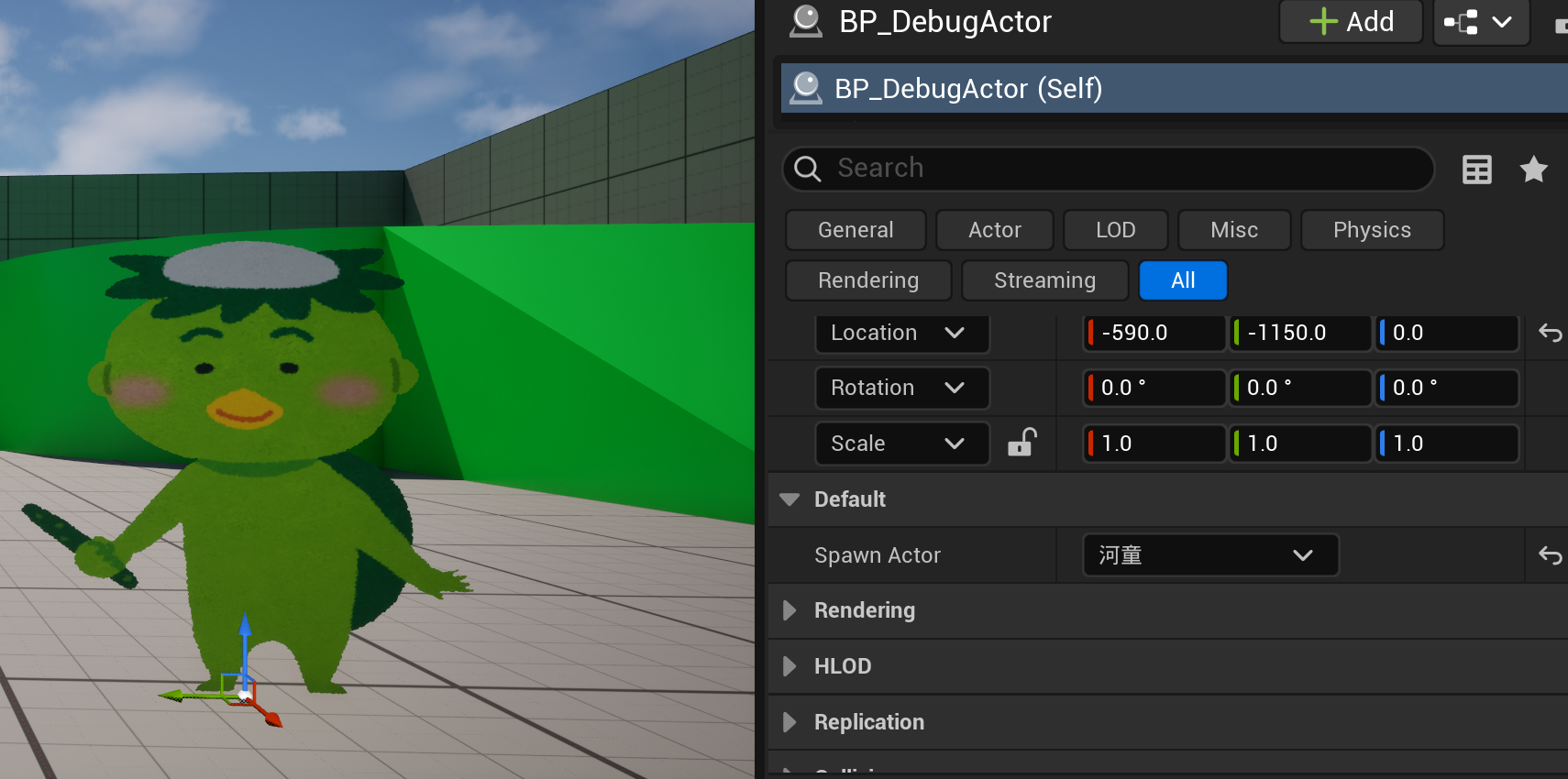The height and width of the screenshot is (779, 1568).
Task: Reset Spawn Actor to default arrow
Action: (1550, 555)
